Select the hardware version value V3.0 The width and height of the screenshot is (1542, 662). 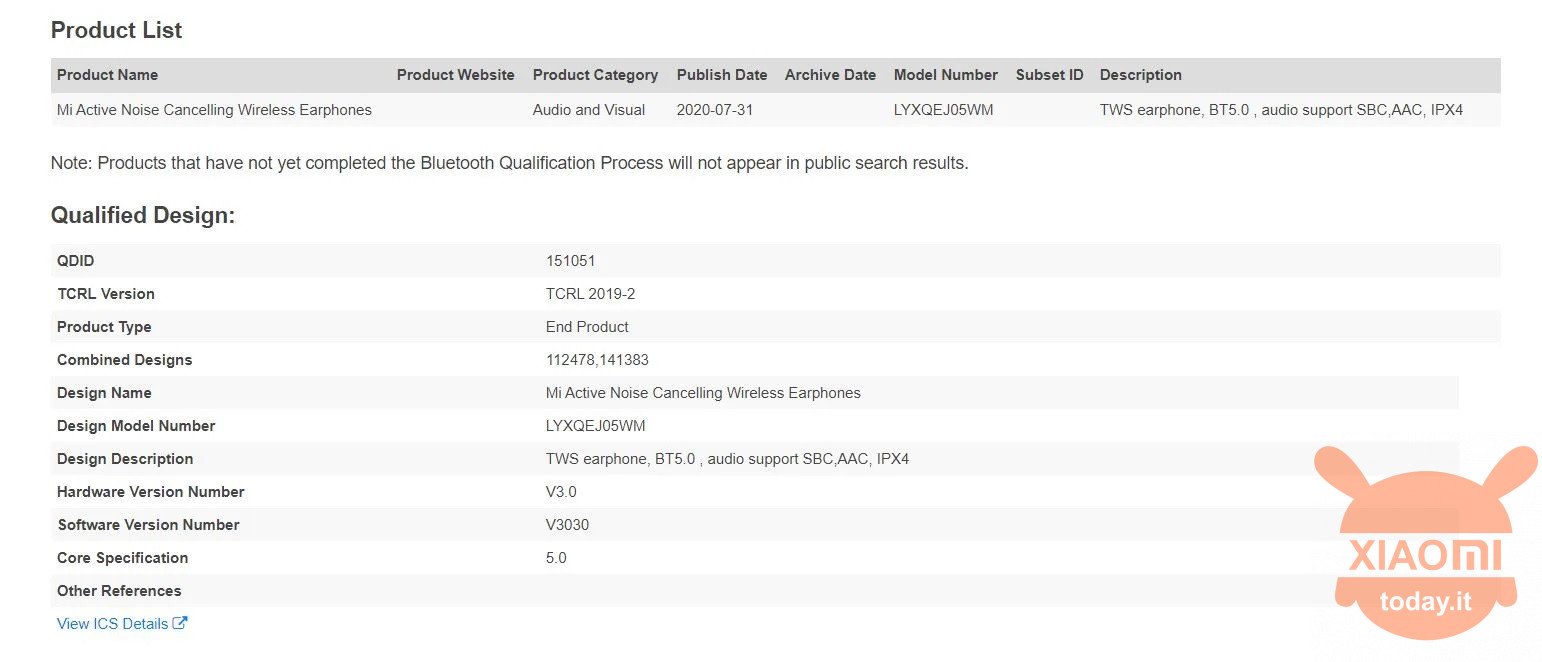pyautogui.click(x=561, y=492)
